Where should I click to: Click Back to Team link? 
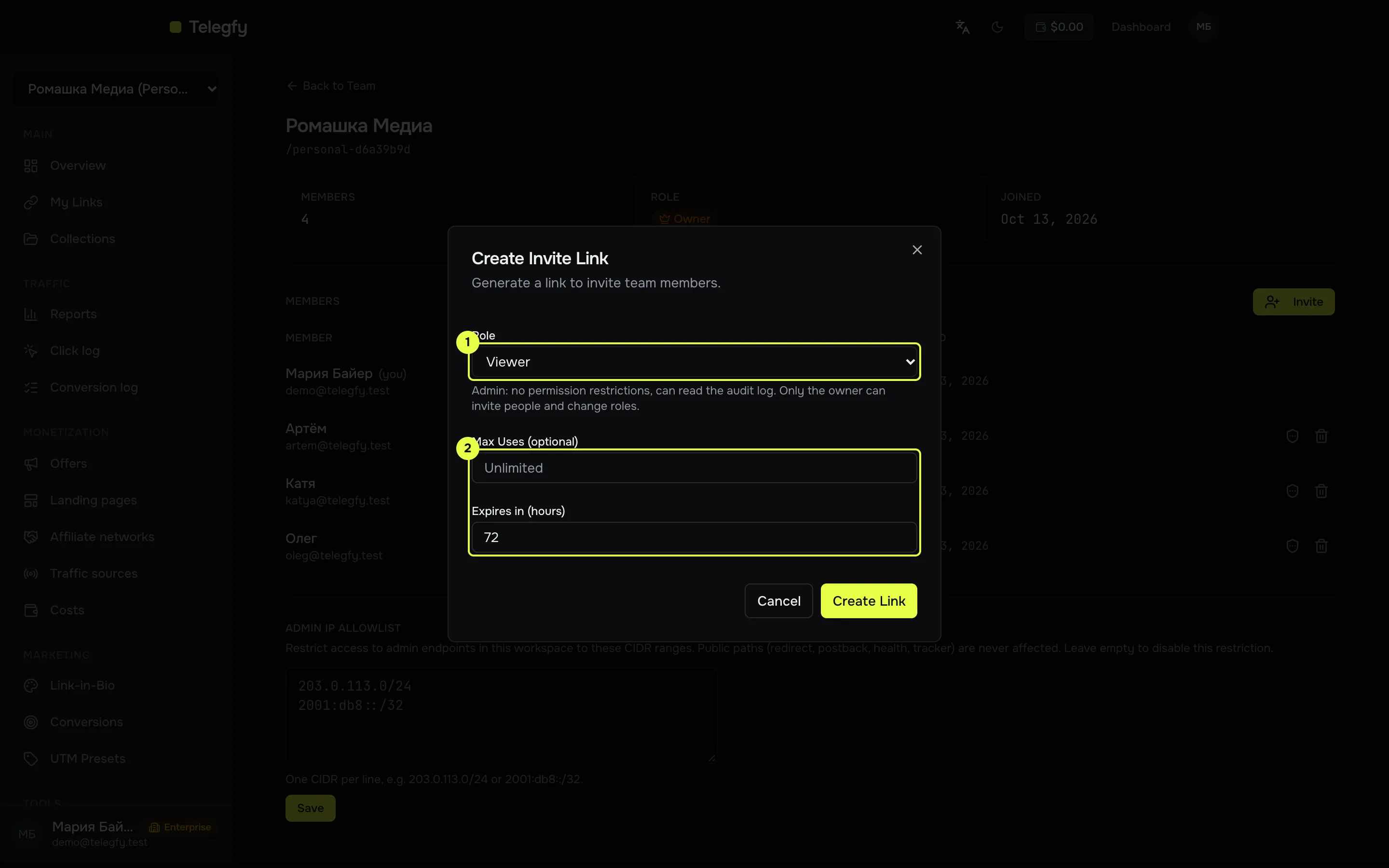click(331, 86)
